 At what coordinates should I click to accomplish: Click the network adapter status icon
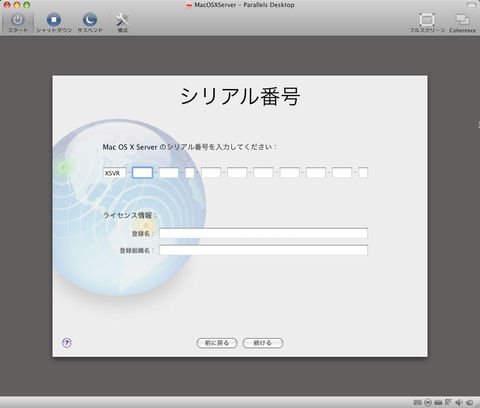point(448,403)
